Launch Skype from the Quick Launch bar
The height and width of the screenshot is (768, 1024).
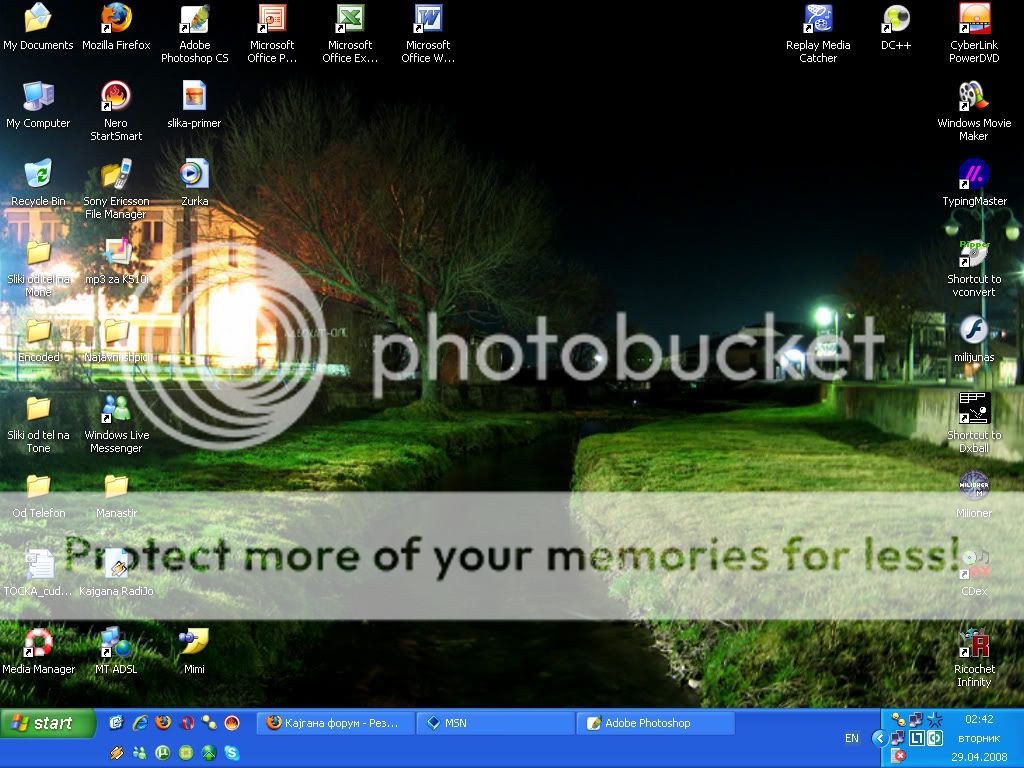coord(232,753)
